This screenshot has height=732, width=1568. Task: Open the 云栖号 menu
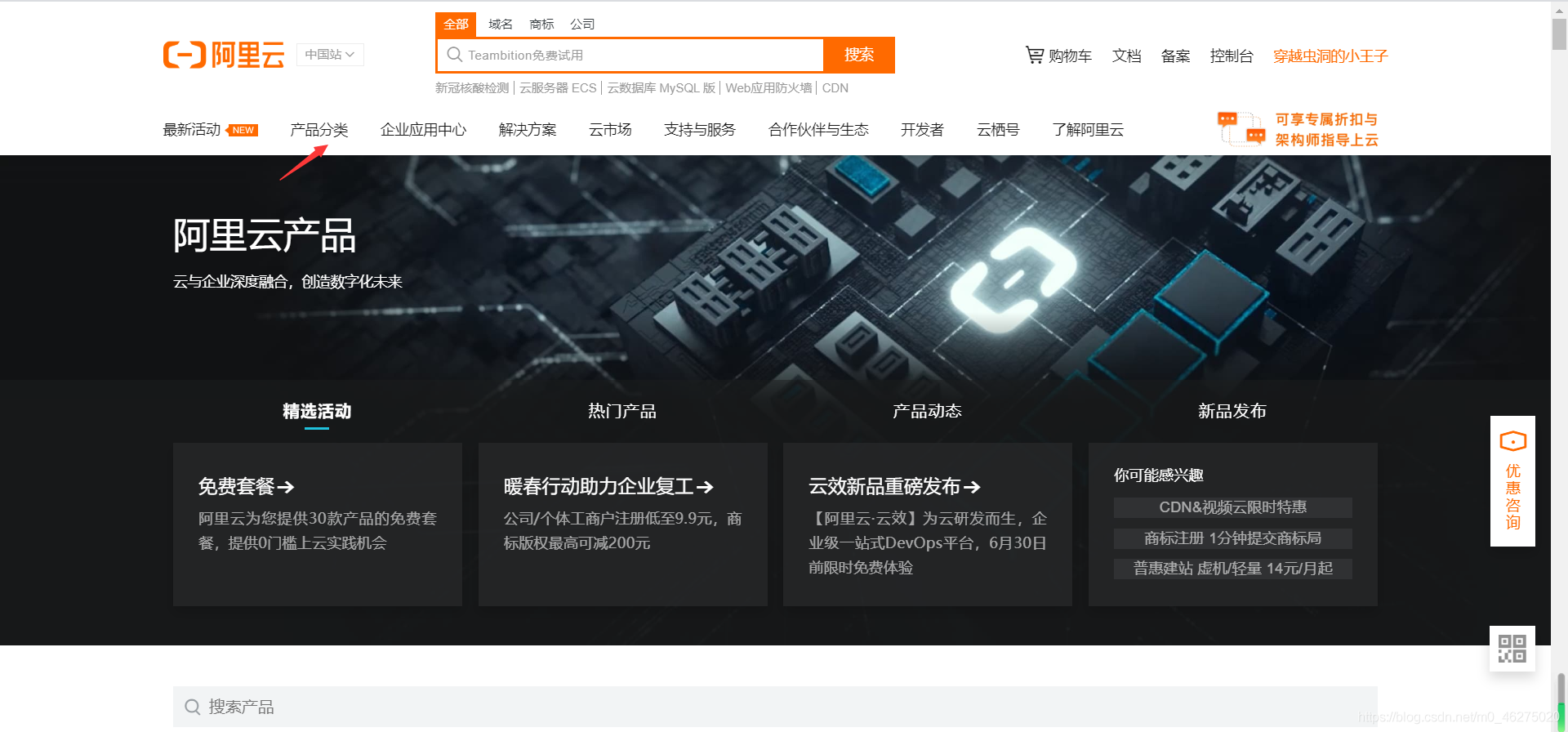tap(998, 130)
